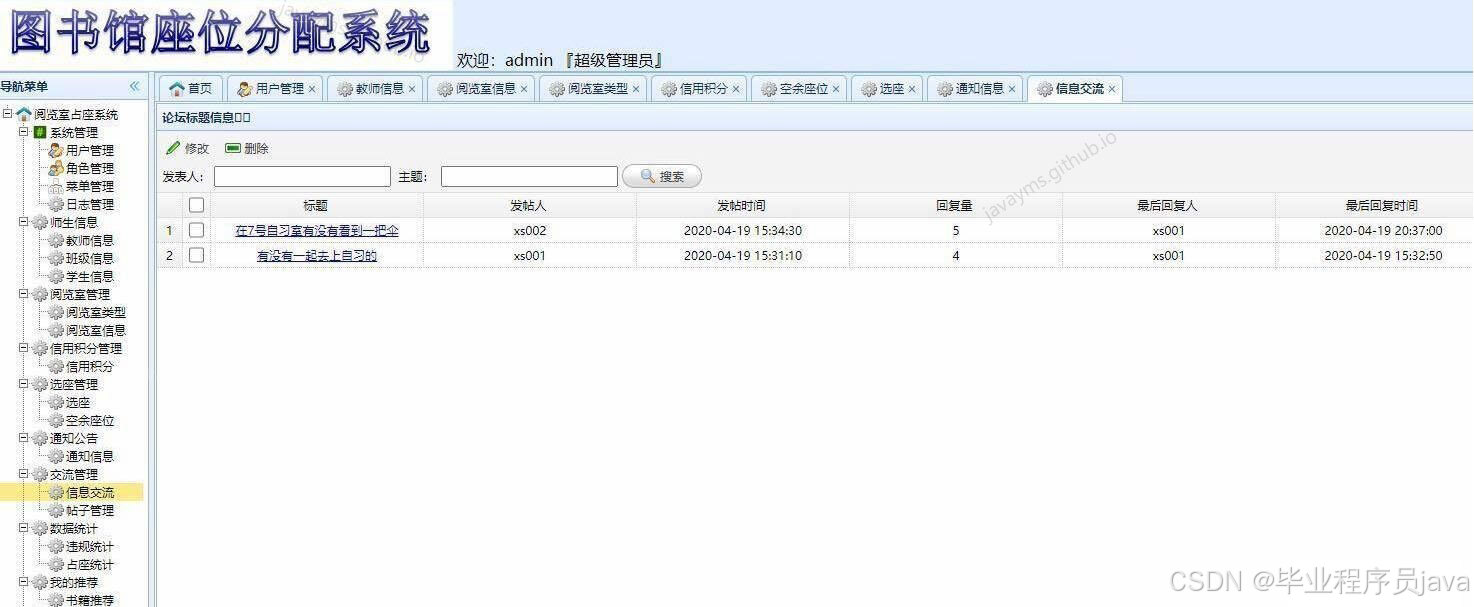Click the home icon on 首页 tab
The height and width of the screenshot is (607, 1474).
tap(176, 89)
